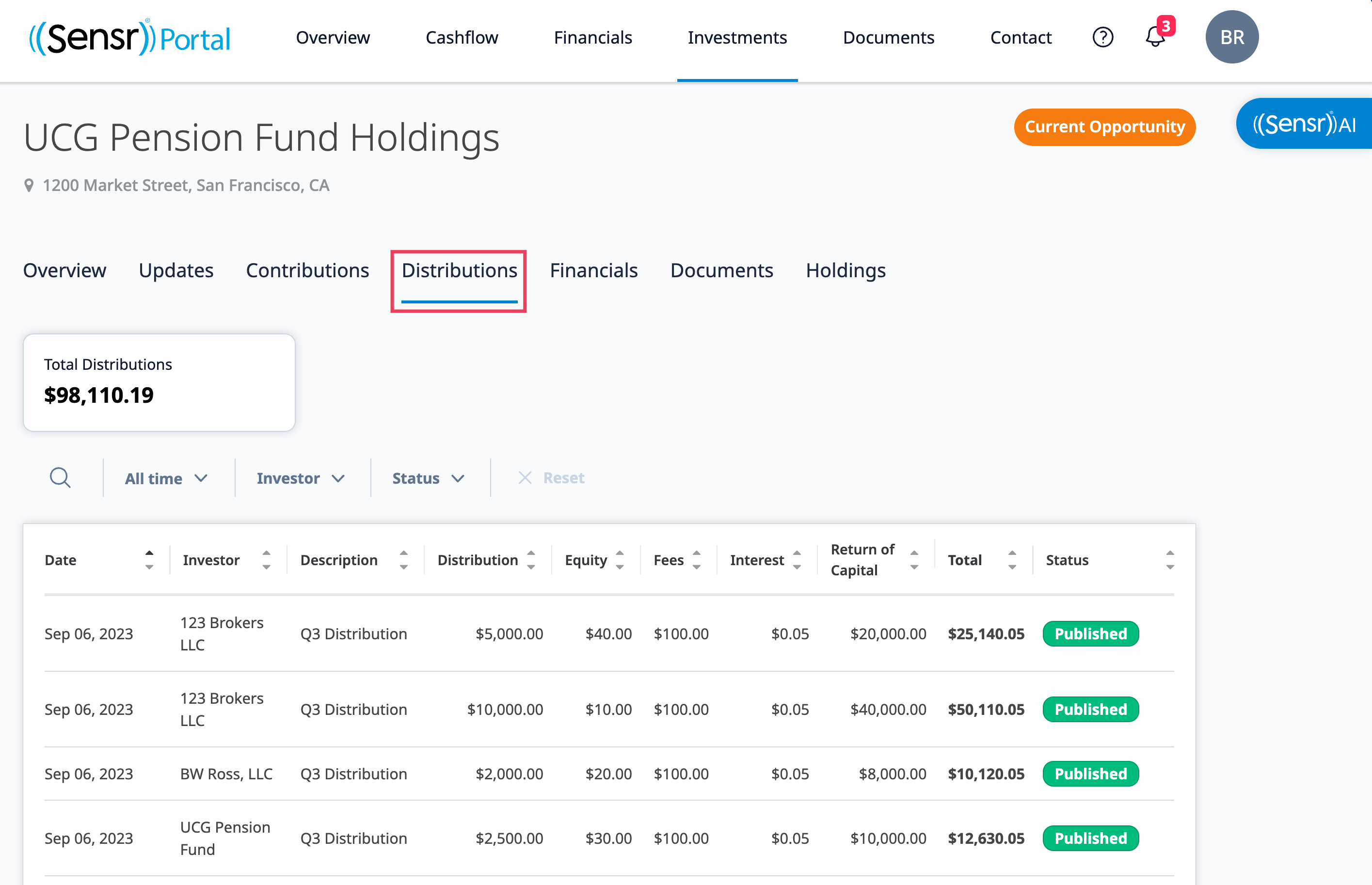
Task: Switch to the holding's Documents tab
Action: coord(721,270)
